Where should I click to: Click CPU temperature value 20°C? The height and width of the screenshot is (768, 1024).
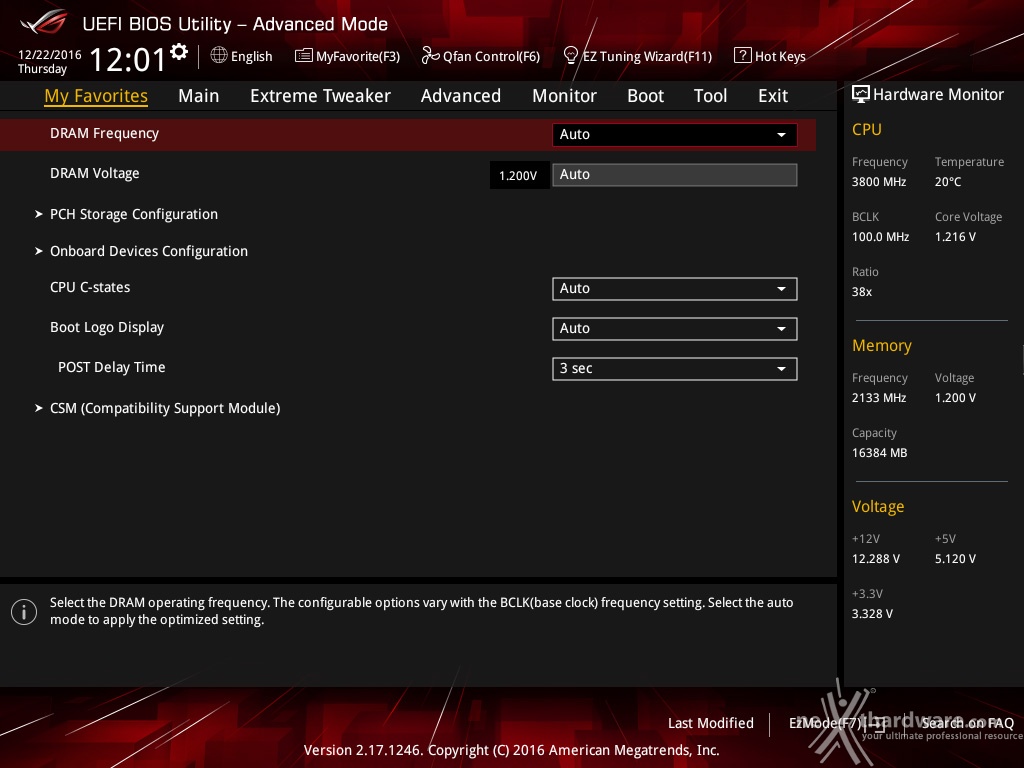click(948, 182)
